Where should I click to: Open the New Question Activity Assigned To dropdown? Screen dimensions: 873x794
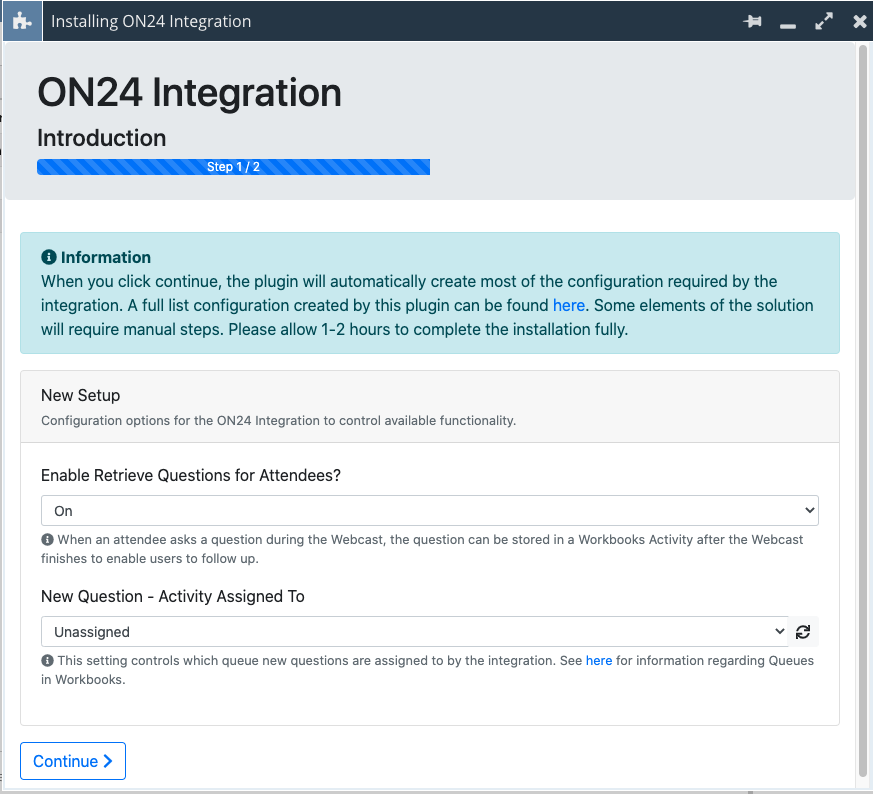tap(415, 631)
